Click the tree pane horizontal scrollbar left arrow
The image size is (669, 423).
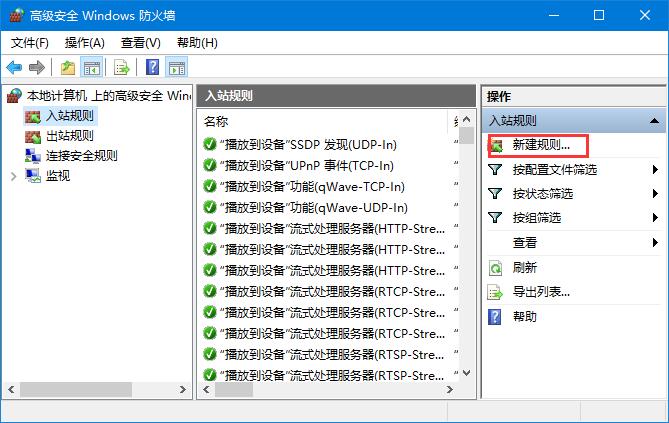[11, 389]
